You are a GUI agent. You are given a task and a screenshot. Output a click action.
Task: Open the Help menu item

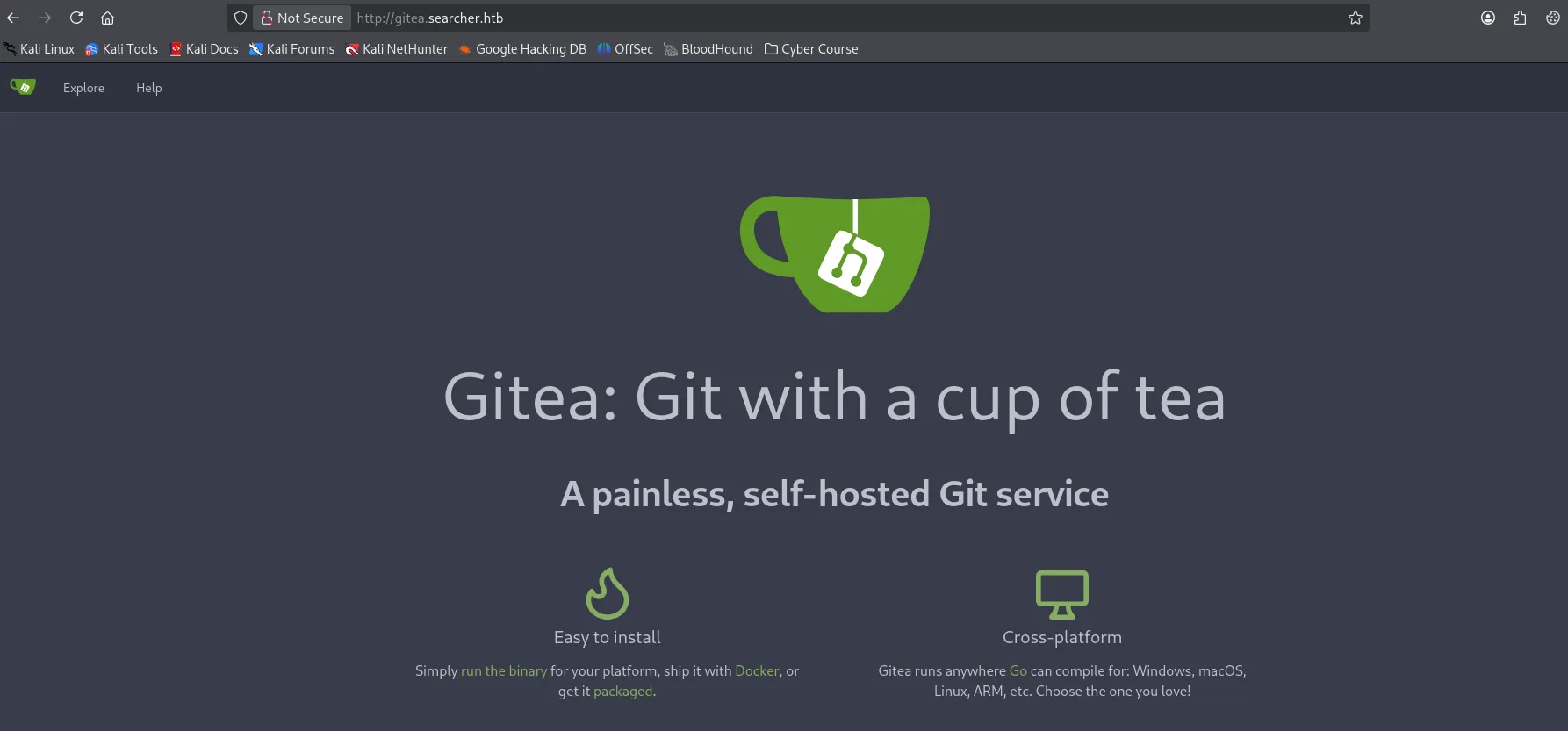148,88
